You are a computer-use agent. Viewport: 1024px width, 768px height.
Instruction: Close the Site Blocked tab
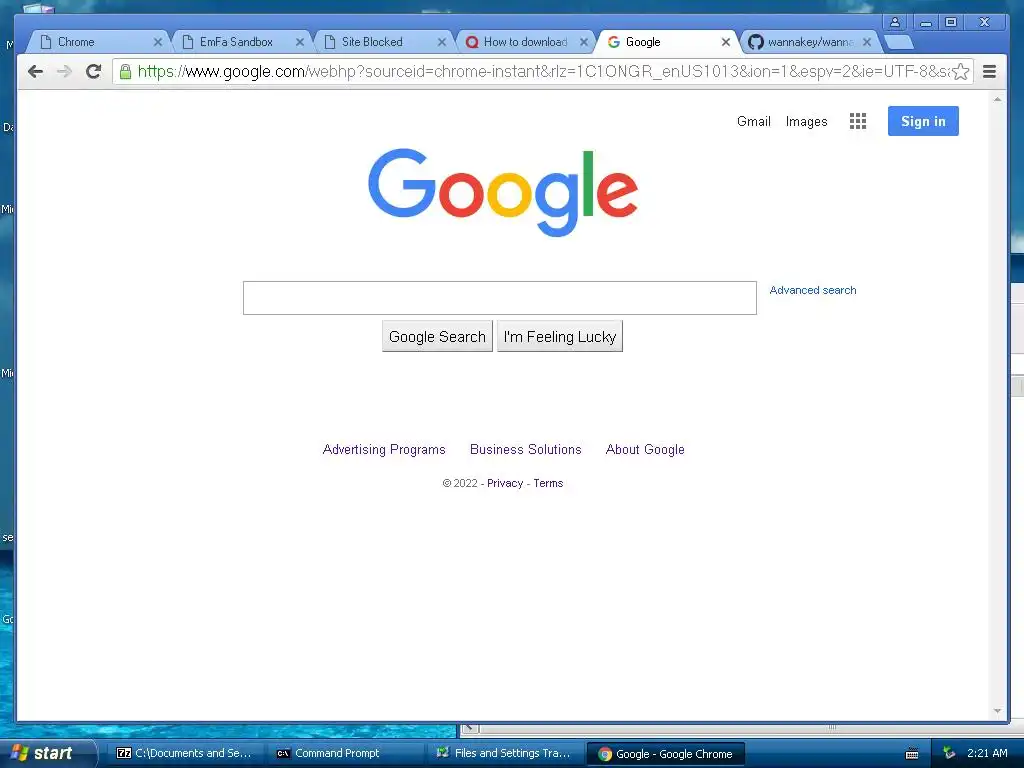point(441,42)
